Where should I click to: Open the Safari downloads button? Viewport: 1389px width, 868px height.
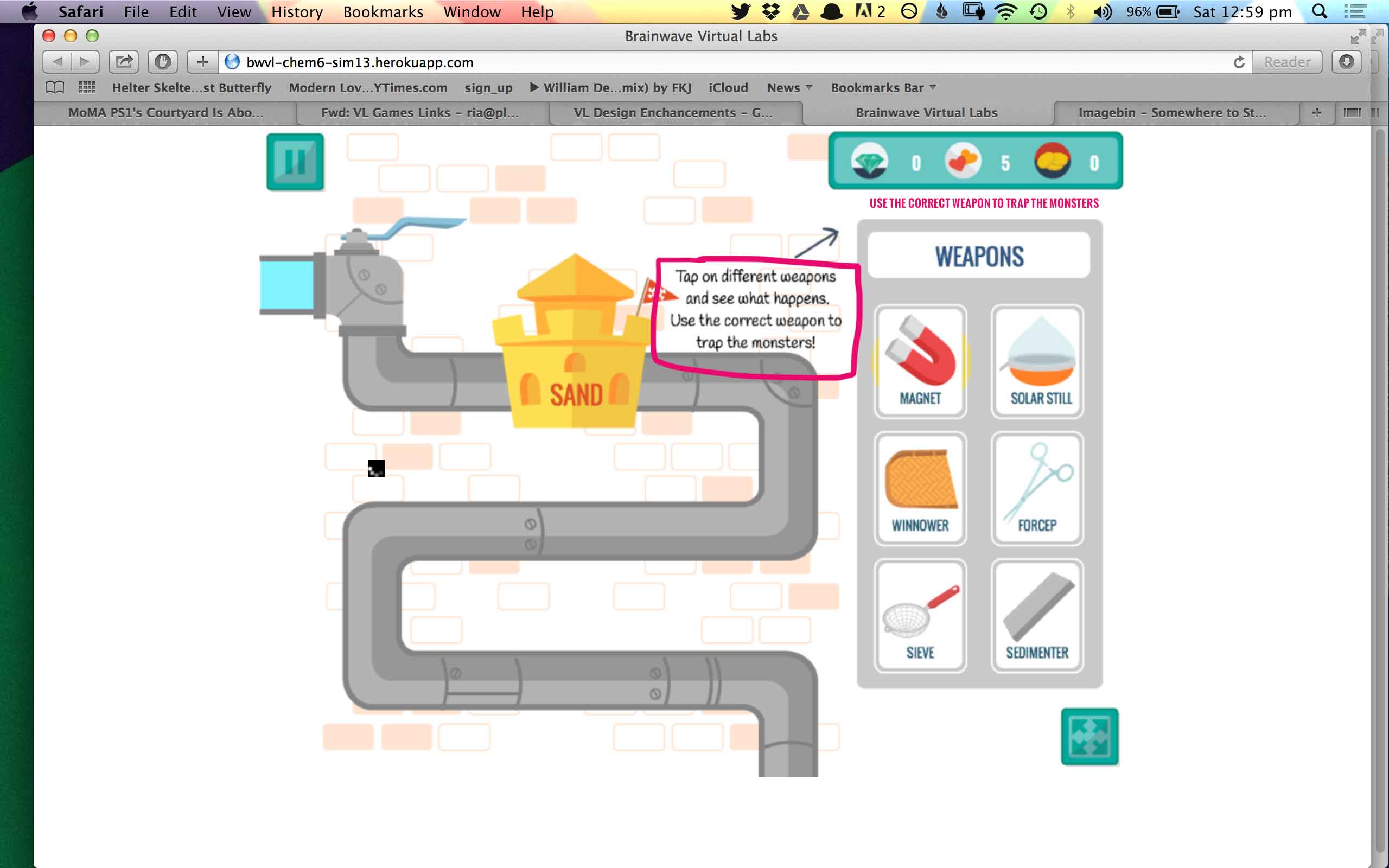[x=1347, y=61]
